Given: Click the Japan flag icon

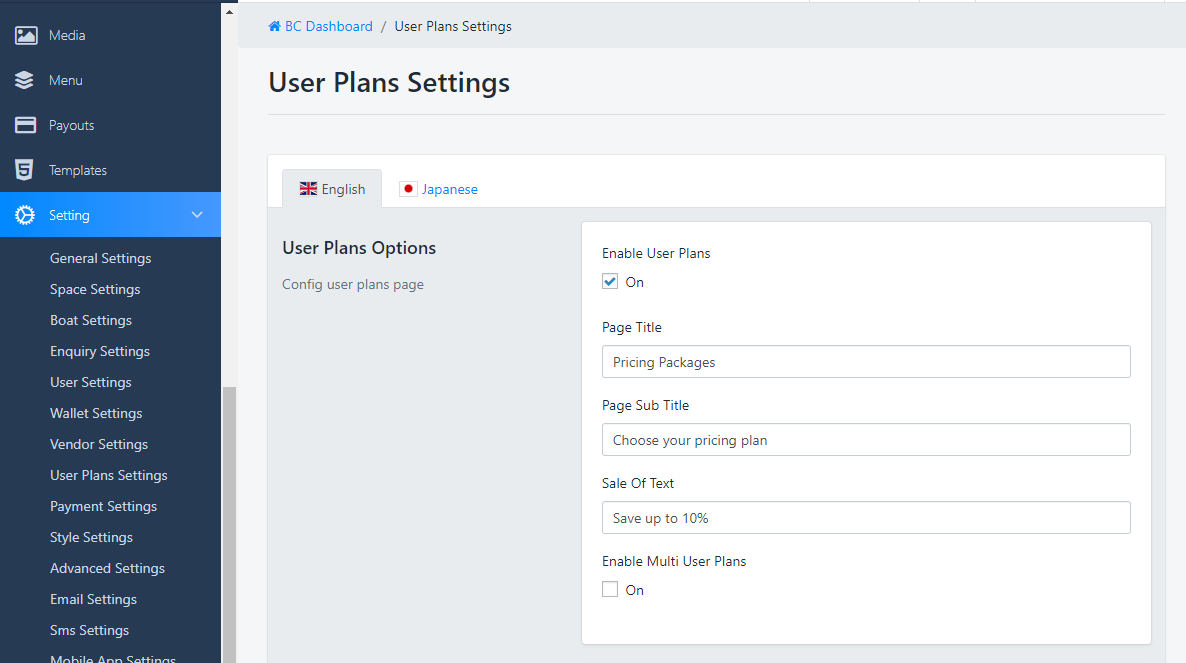Looking at the screenshot, I should [x=408, y=189].
